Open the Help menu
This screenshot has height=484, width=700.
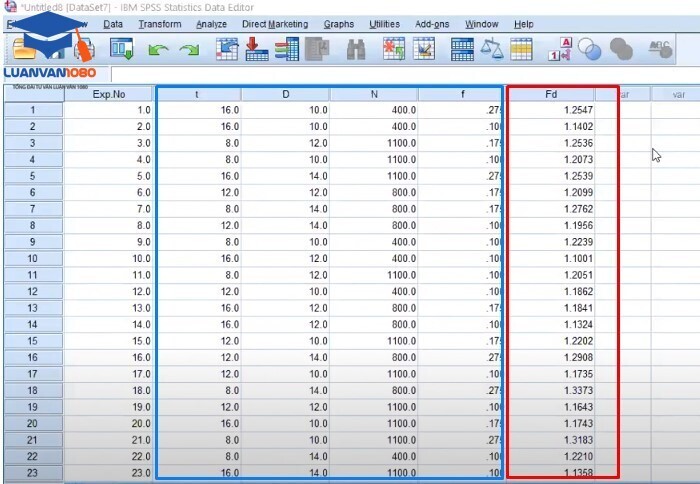coord(524,24)
